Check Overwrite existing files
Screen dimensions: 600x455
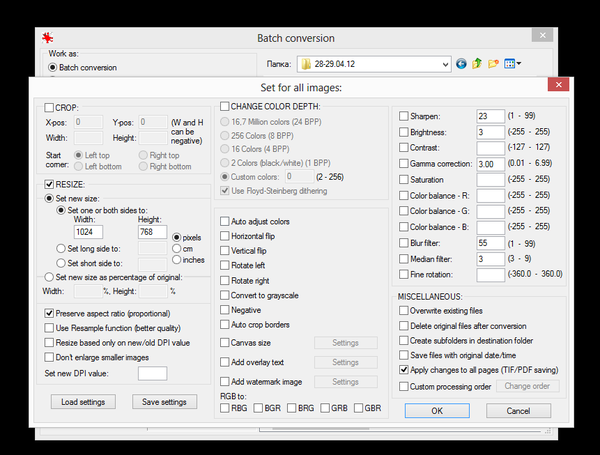click(x=404, y=310)
